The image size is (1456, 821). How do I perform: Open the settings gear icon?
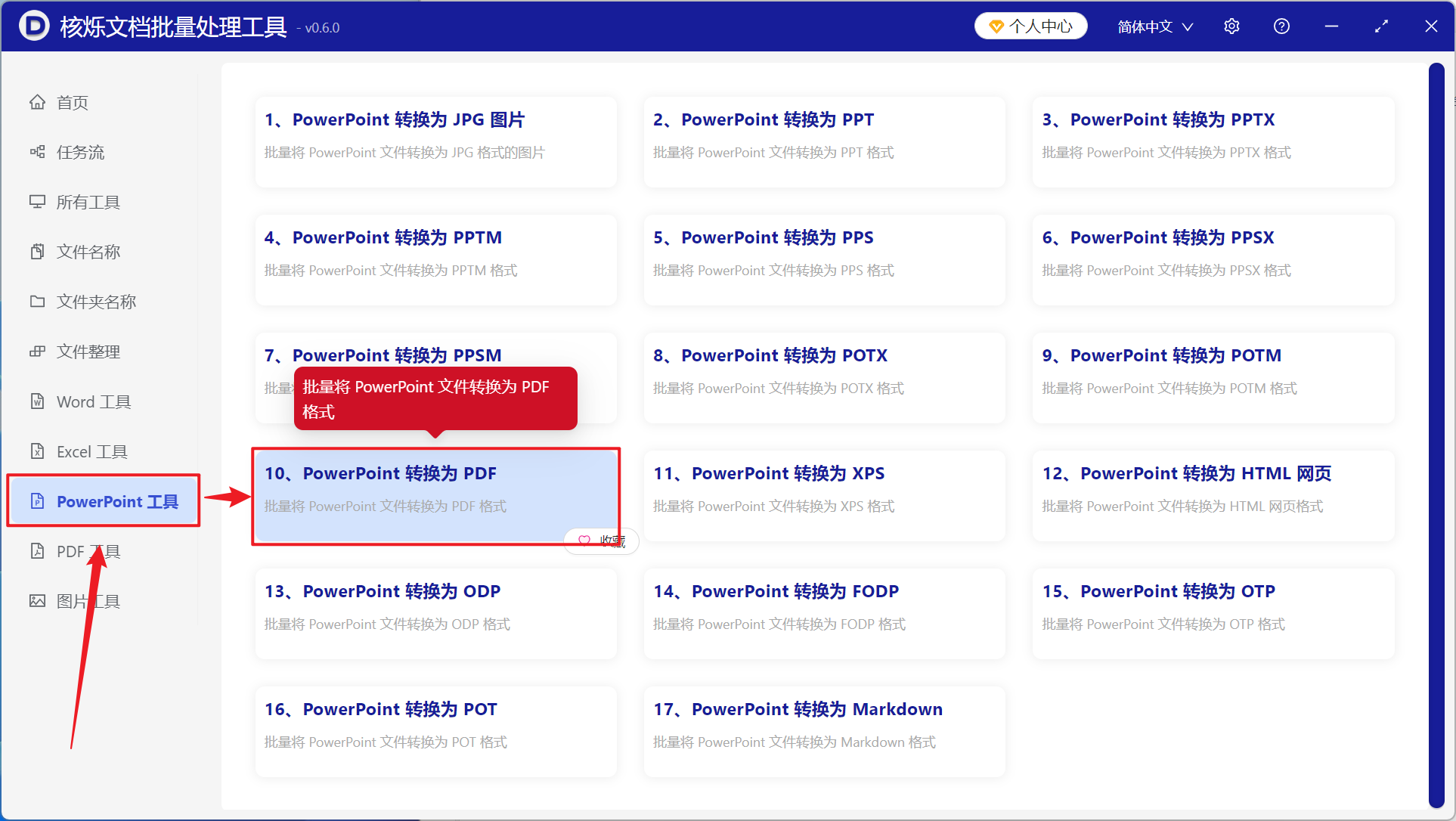tap(1231, 26)
